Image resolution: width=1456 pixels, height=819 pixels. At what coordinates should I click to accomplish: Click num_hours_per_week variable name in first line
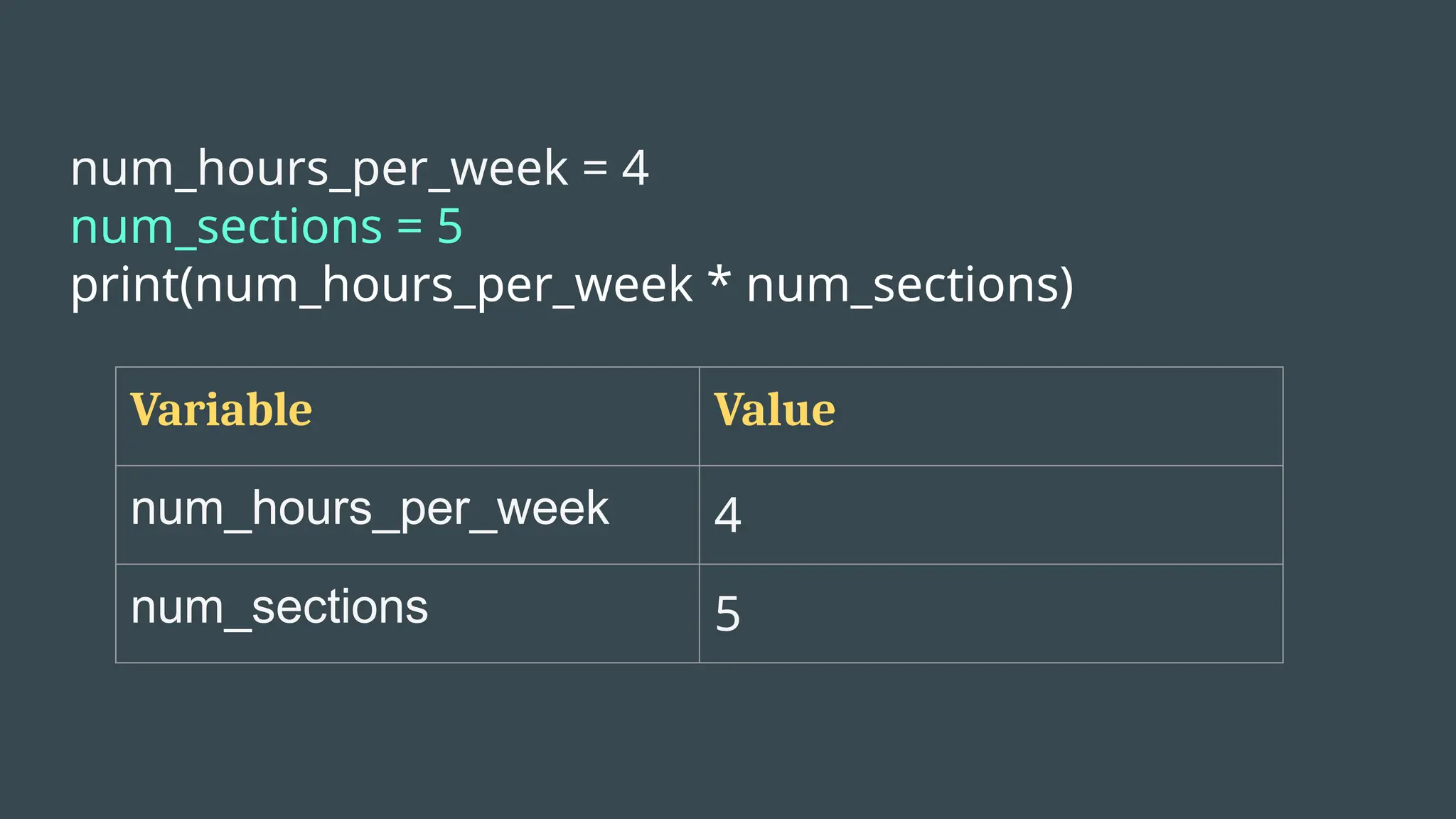(319, 171)
